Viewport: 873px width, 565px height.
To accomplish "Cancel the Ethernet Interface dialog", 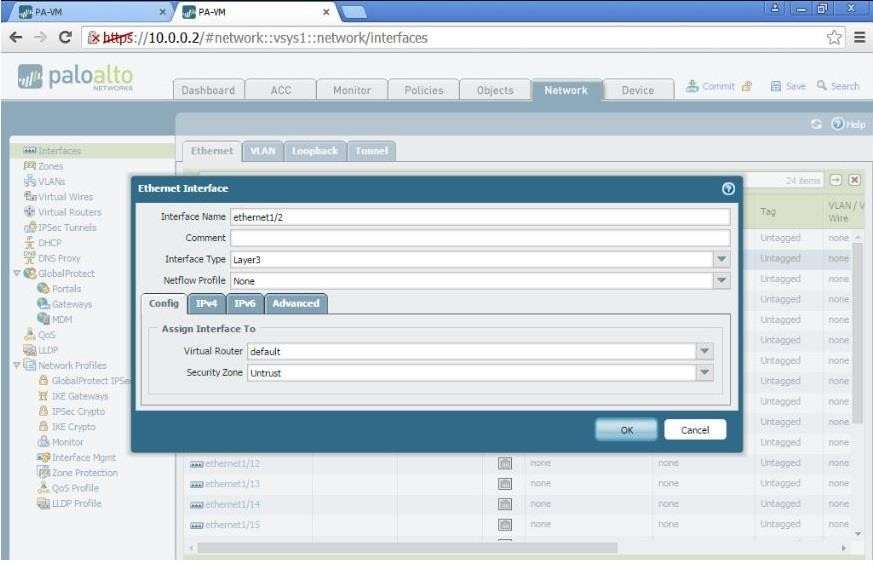I will (x=695, y=430).
